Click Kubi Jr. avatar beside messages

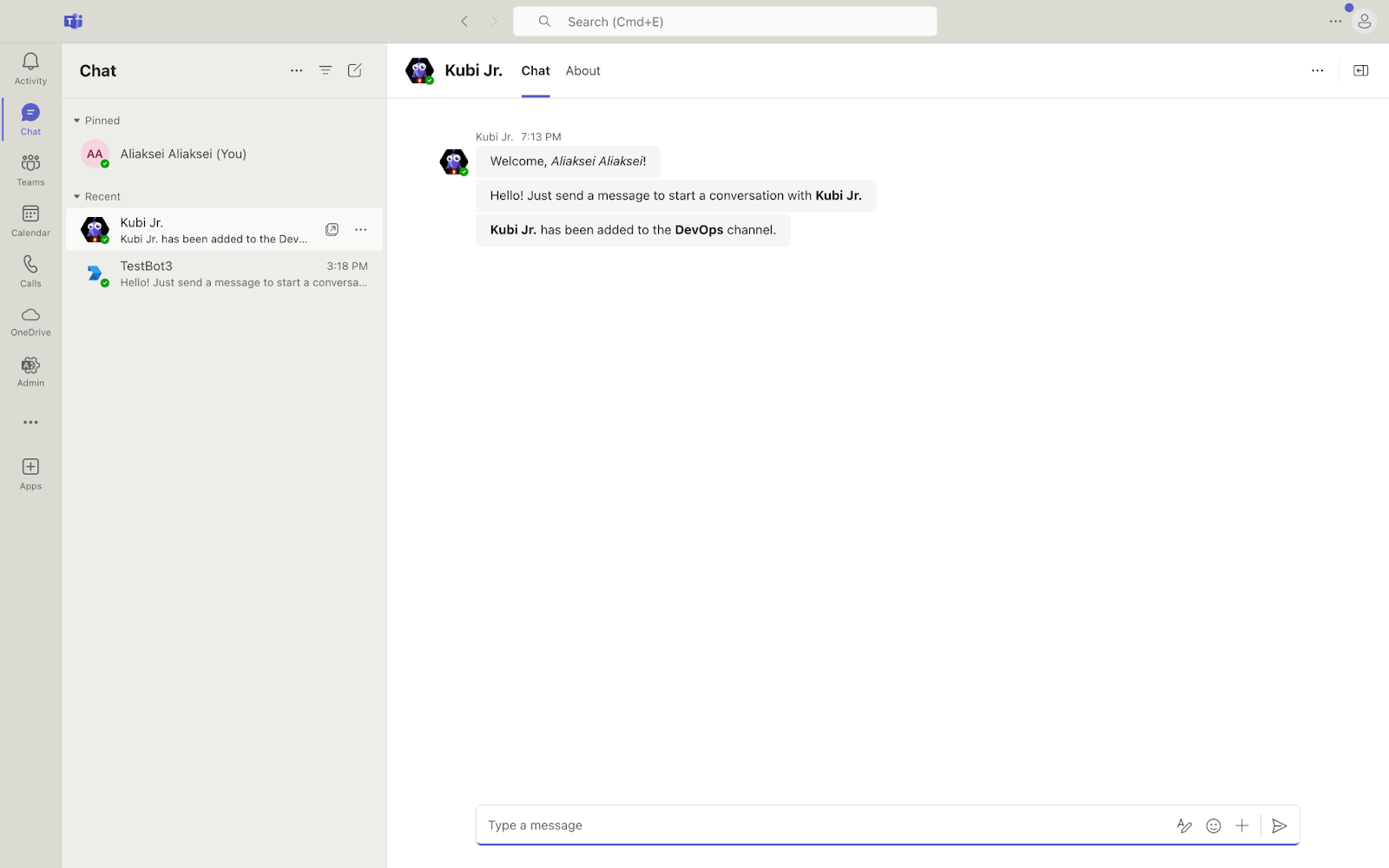click(x=454, y=161)
